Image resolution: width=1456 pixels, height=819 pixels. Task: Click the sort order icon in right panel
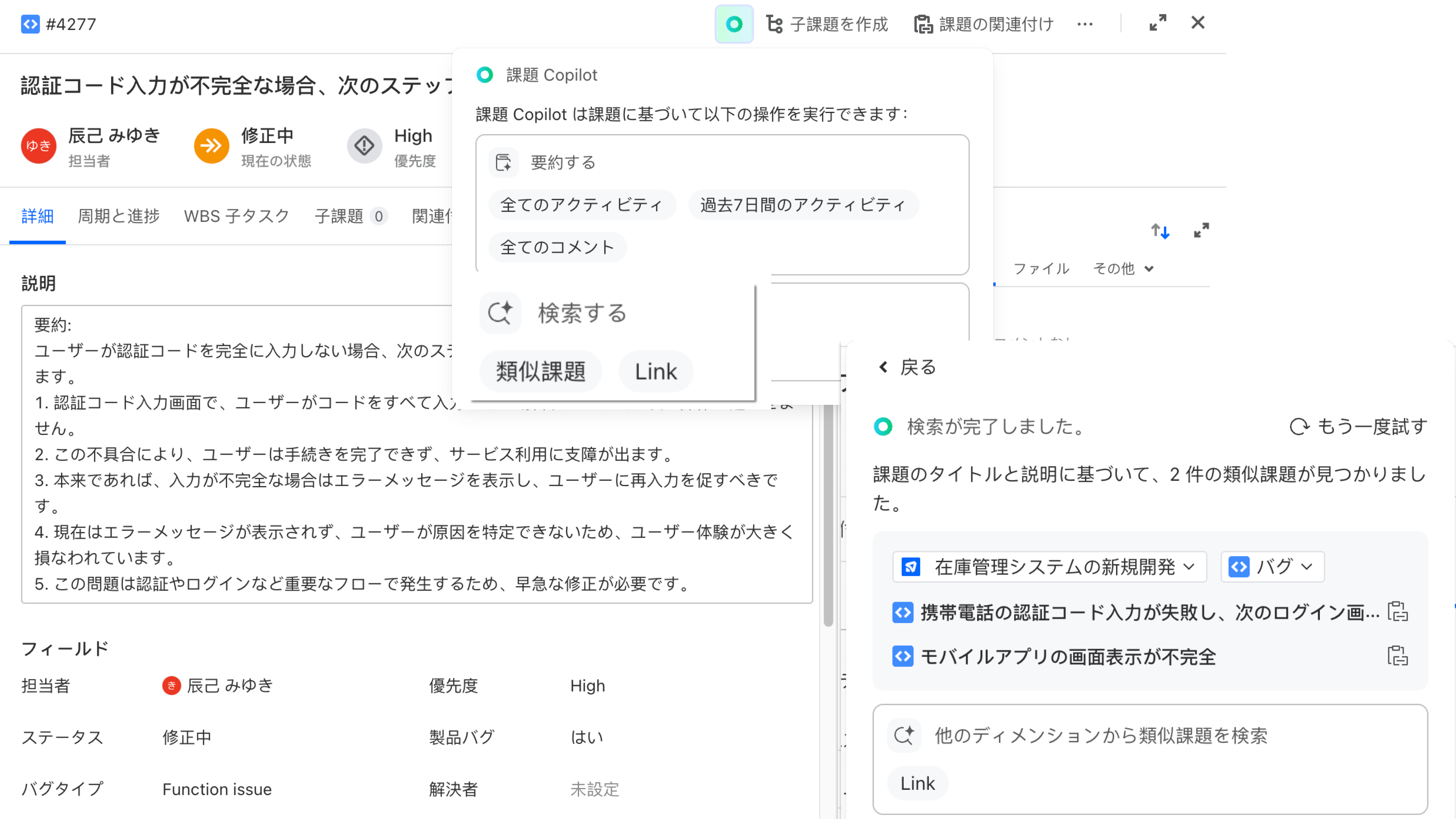1160,231
